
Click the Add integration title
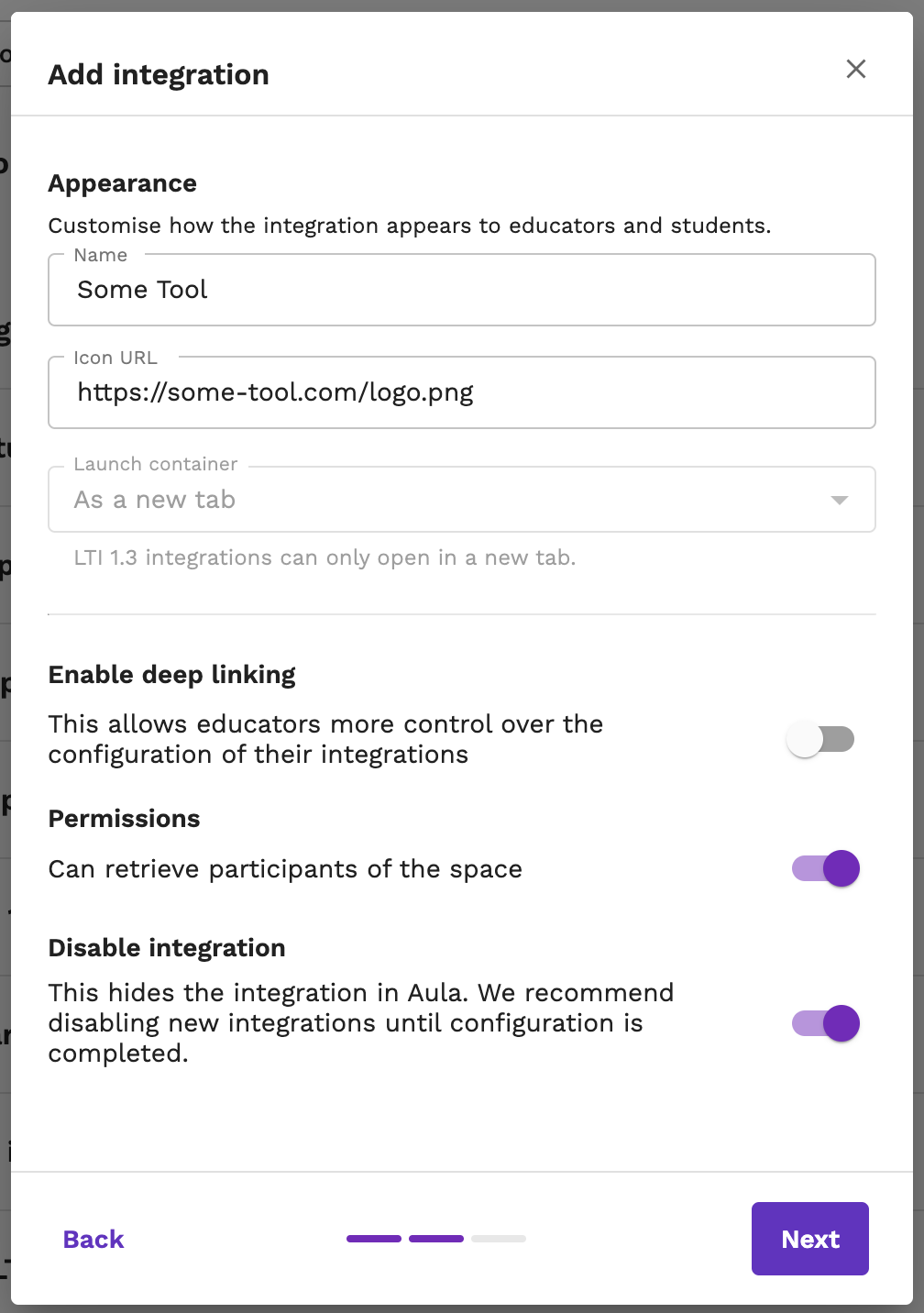159,74
